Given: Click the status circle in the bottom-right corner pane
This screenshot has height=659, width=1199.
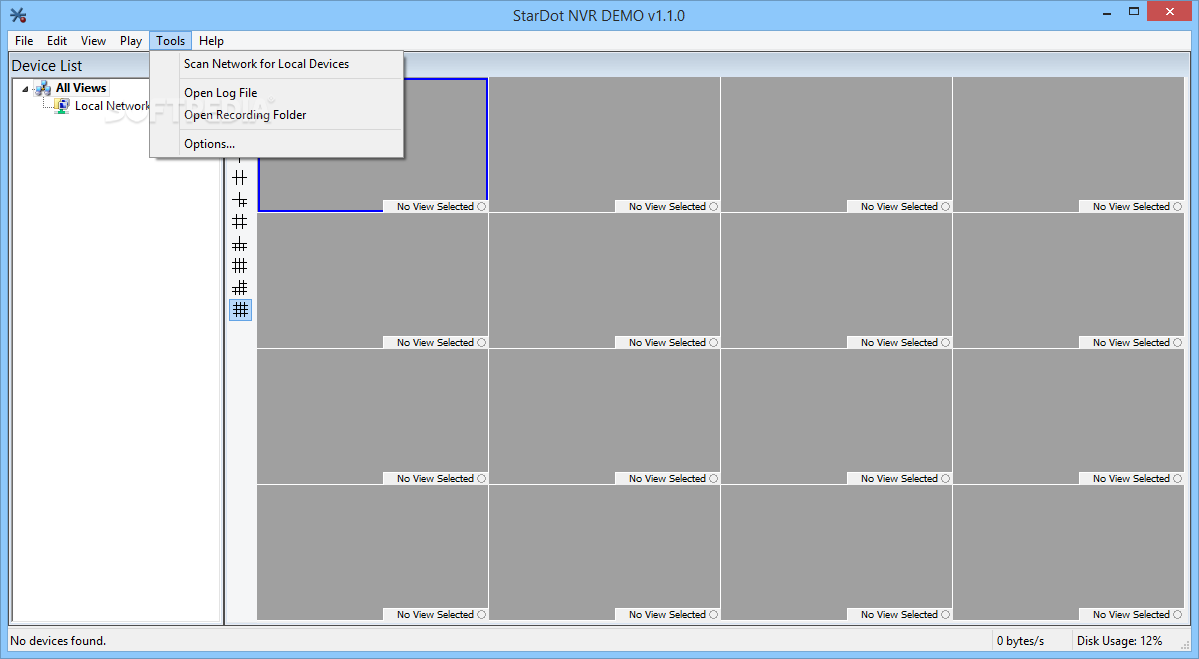Looking at the screenshot, I should (x=1178, y=615).
